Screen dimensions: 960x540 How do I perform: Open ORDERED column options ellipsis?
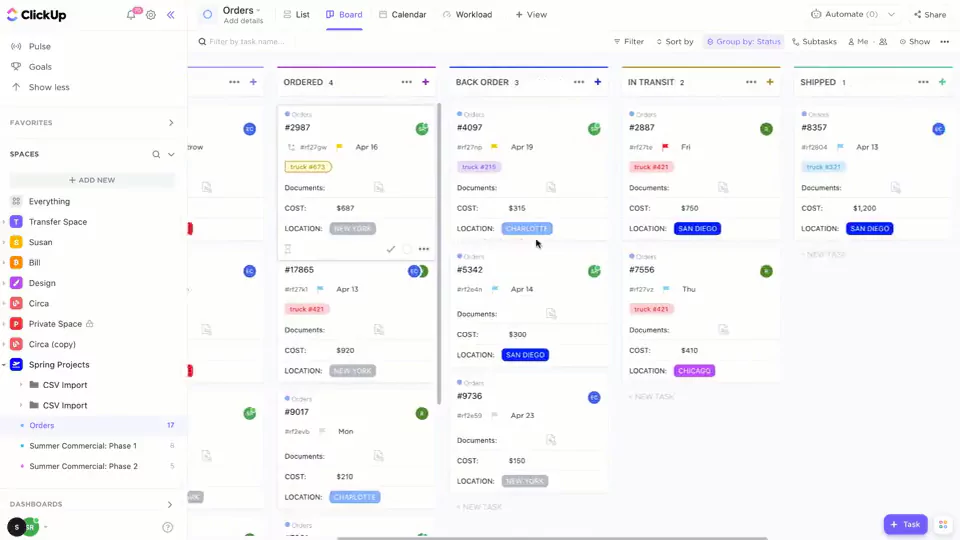[407, 82]
